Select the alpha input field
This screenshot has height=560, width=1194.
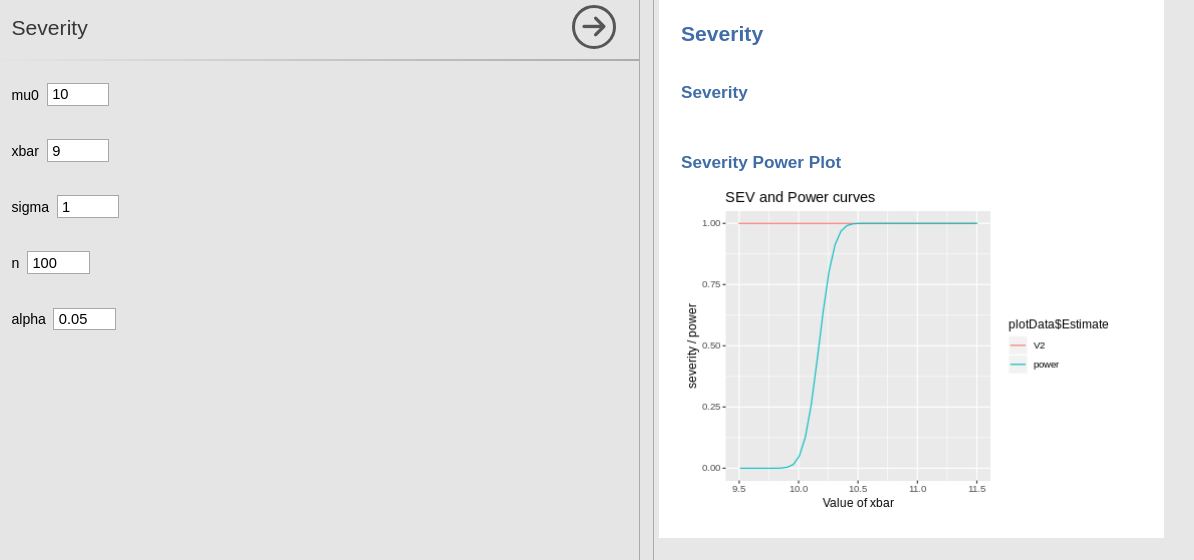click(84, 319)
